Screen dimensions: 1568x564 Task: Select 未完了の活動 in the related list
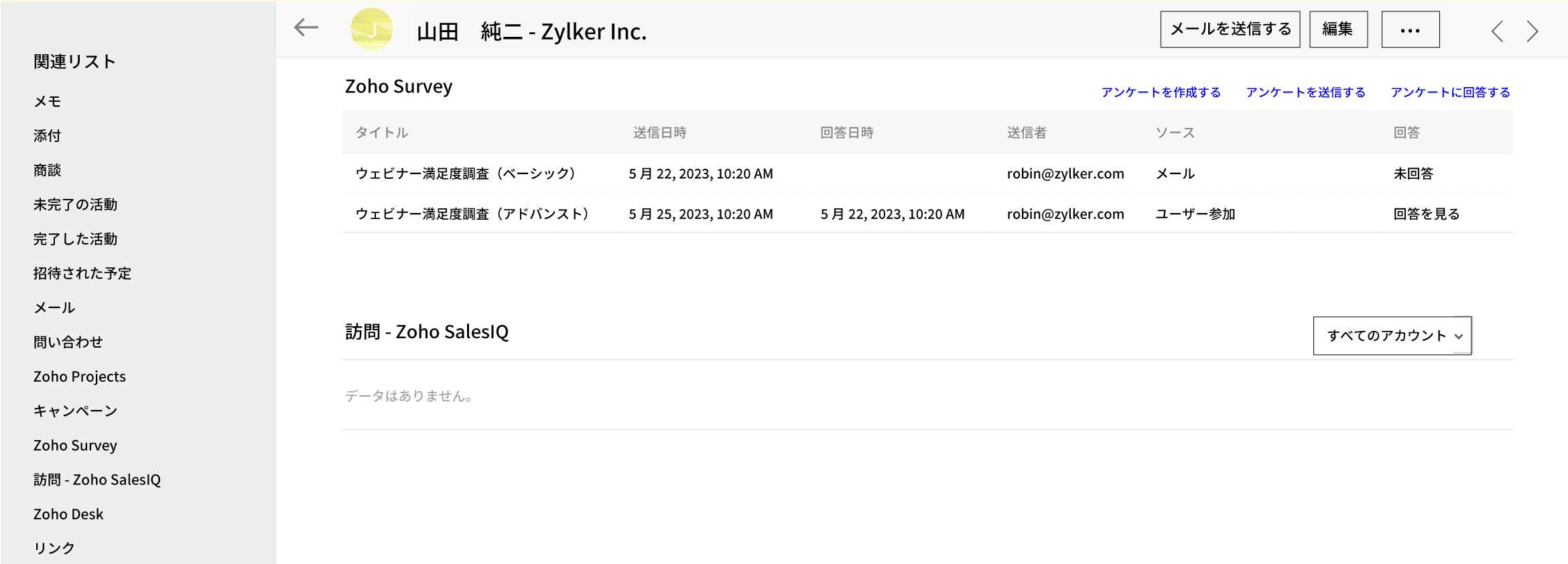(76, 205)
